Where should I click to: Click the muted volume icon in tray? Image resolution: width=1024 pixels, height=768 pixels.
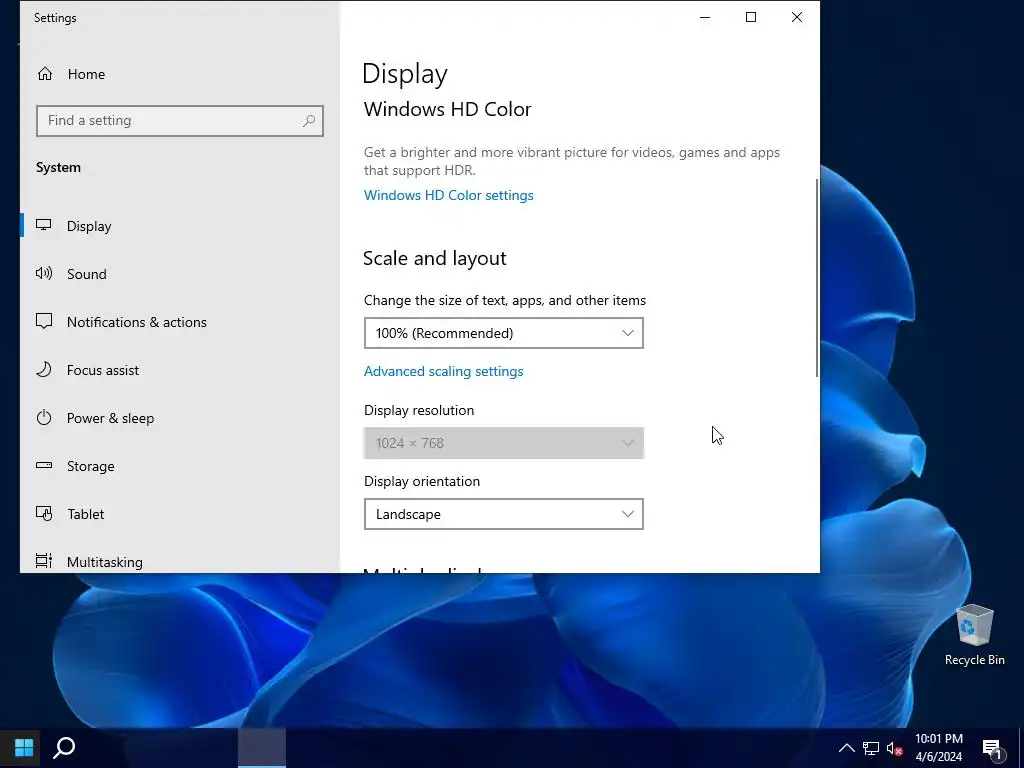(894, 748)
